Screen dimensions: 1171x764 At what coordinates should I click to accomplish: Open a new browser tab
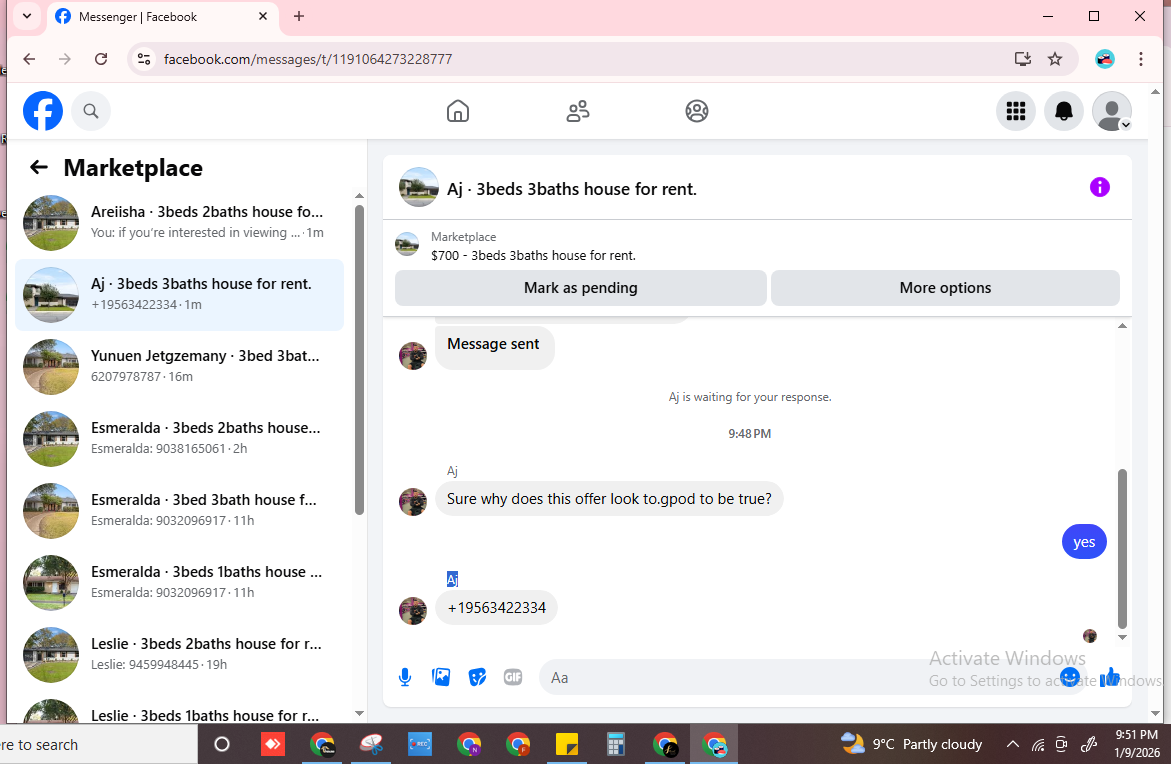click(x=299, y=16)
